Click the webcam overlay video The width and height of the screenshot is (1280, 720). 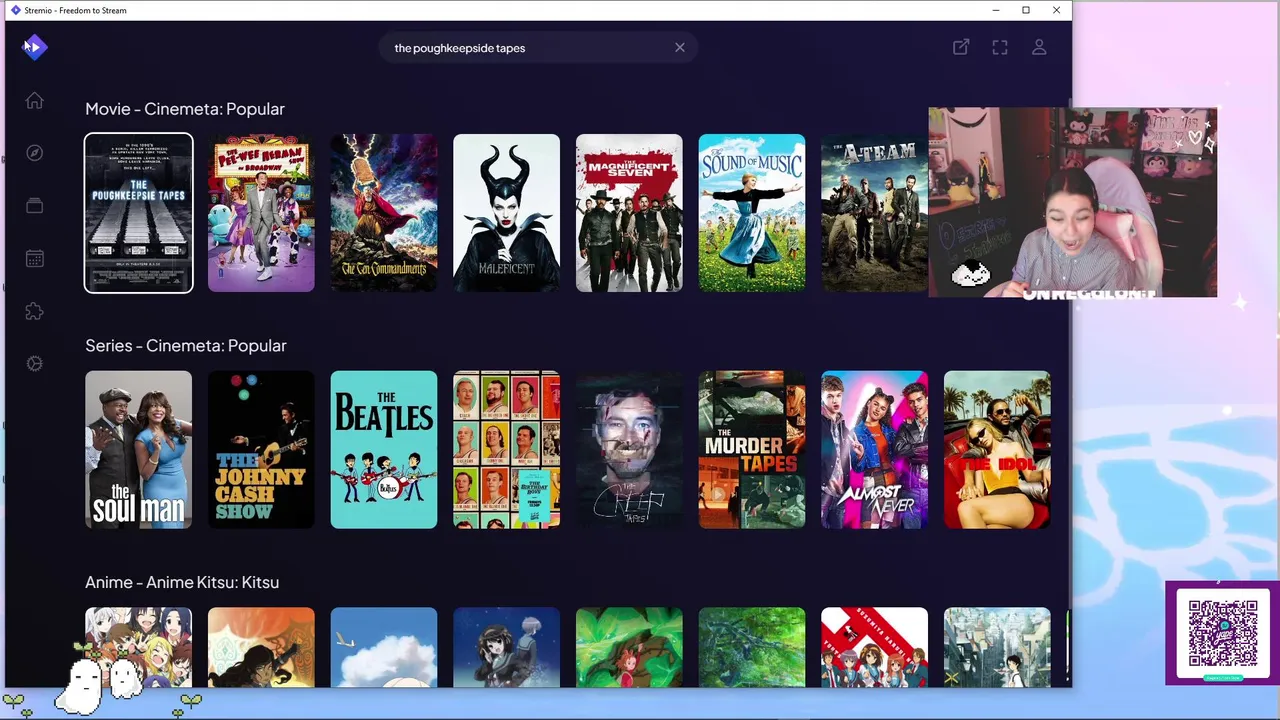click(x=1073, y=203)
